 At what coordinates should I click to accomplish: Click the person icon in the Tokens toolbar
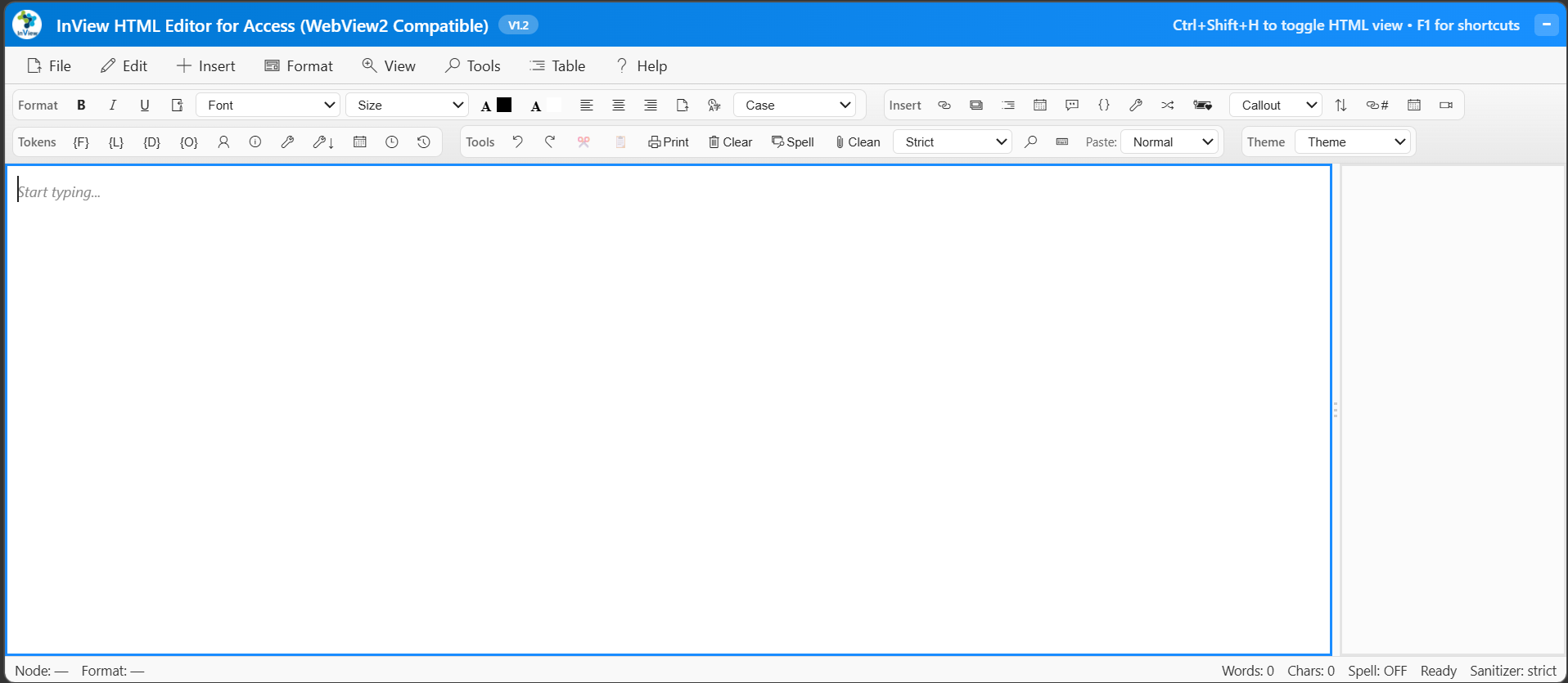pyautogui.click(x=223, y=142)
